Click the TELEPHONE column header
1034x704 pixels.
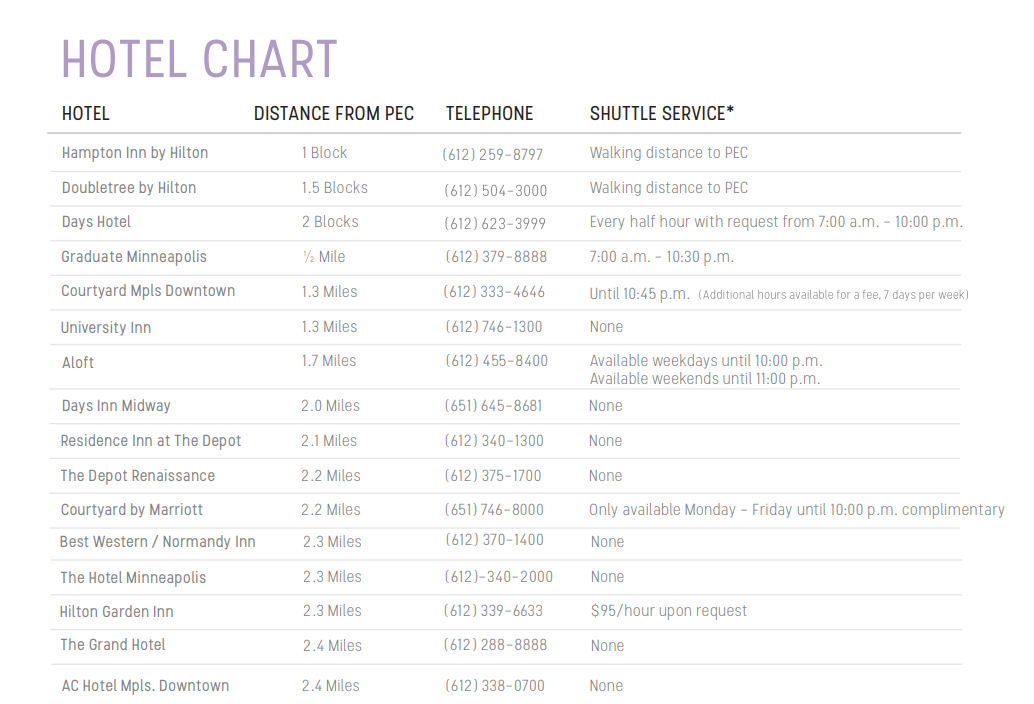(x=489, y=113)
